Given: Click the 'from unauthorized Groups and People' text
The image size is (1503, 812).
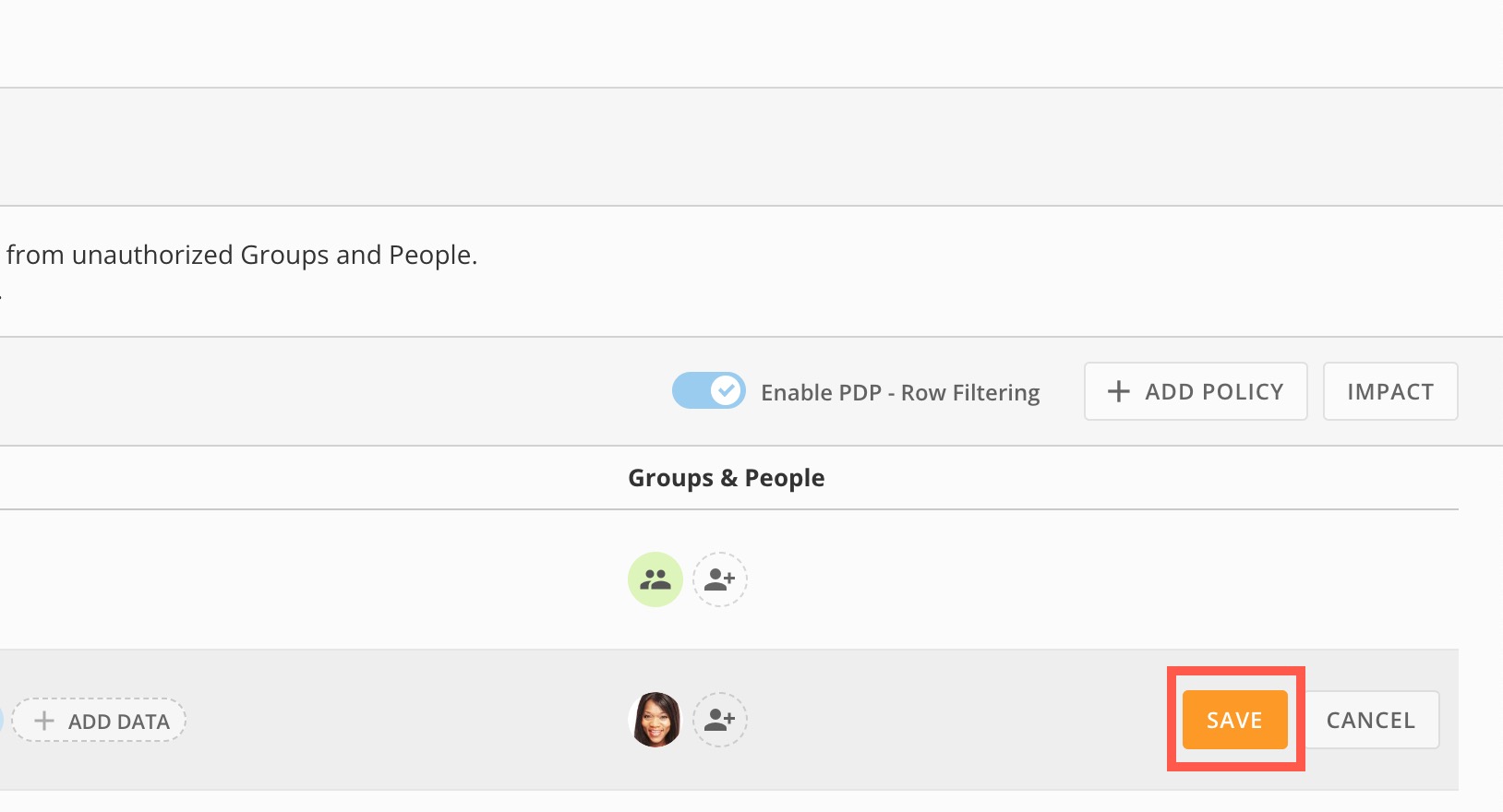Looking at the screenshot, I should point(242,255).
